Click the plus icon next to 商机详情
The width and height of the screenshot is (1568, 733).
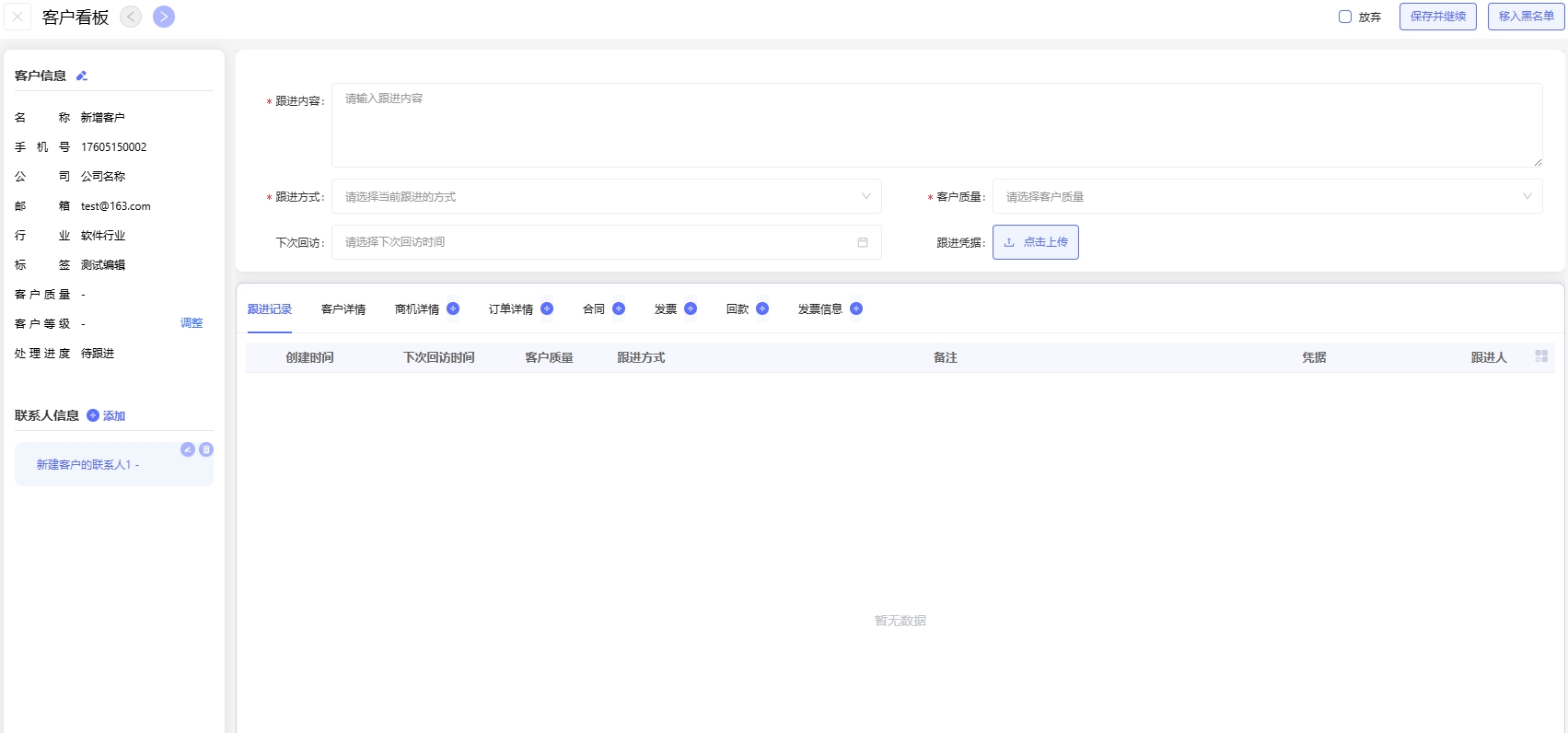(453, 308)
